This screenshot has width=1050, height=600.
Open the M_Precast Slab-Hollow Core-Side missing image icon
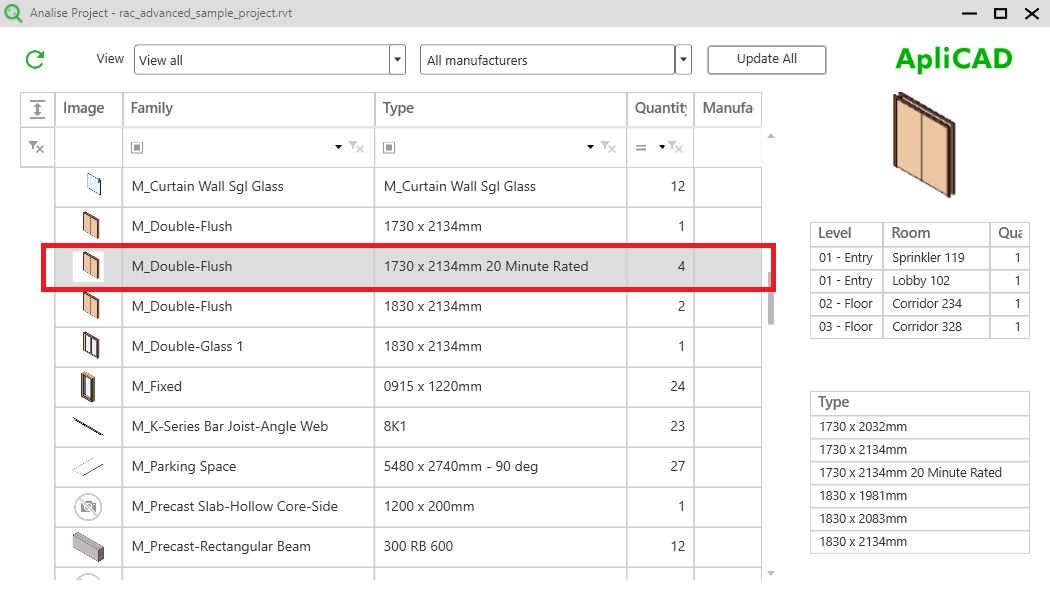coord(89,506)
